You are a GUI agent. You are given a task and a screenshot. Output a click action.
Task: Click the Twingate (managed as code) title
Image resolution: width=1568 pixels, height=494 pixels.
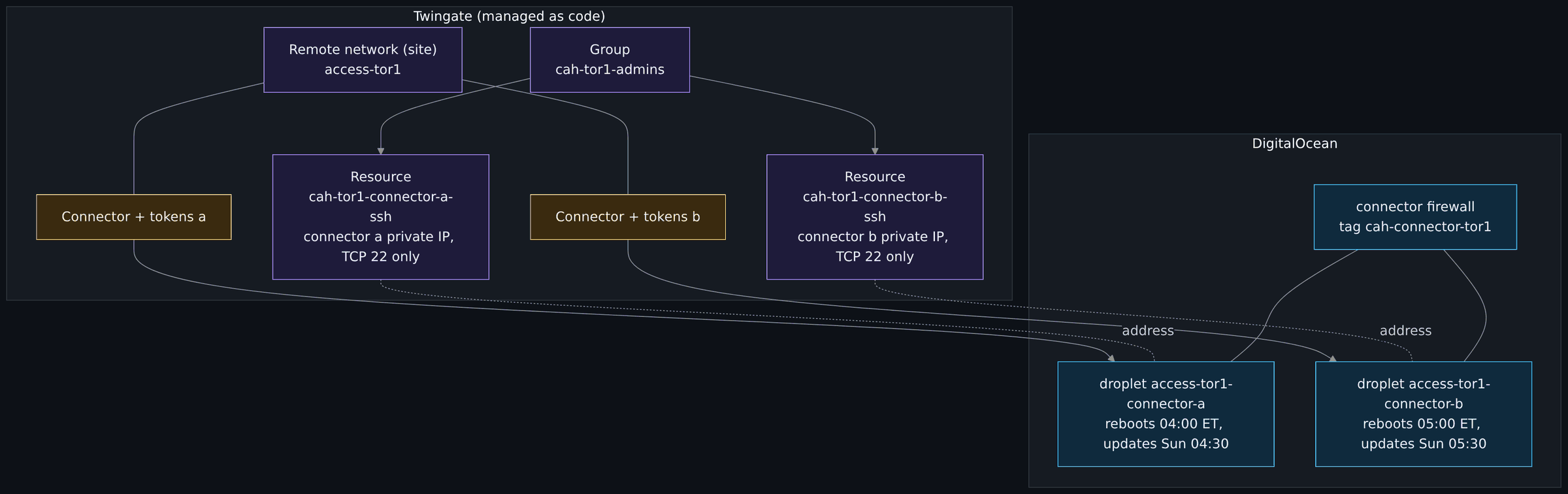(510, 16)
